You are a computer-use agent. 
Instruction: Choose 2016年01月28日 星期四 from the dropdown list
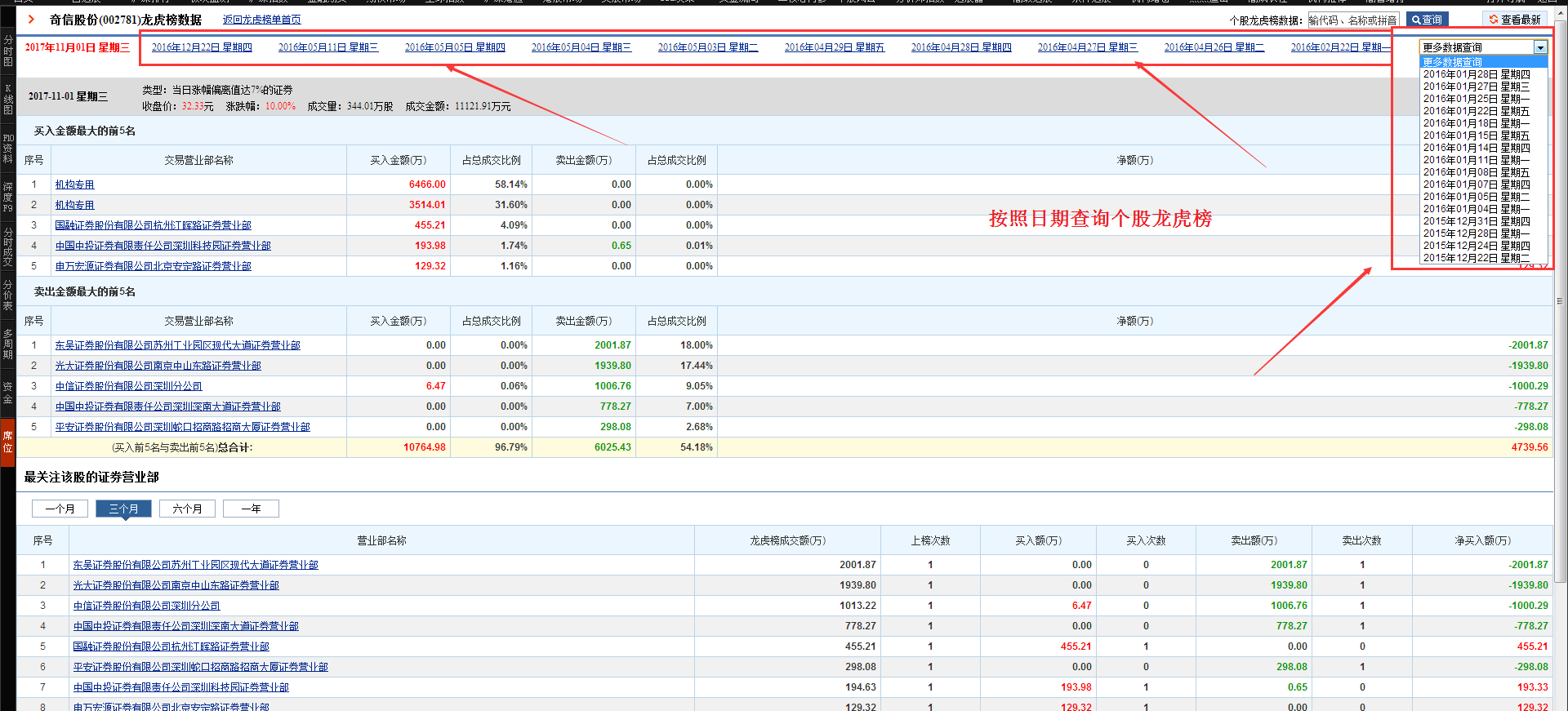[1483, 74]
